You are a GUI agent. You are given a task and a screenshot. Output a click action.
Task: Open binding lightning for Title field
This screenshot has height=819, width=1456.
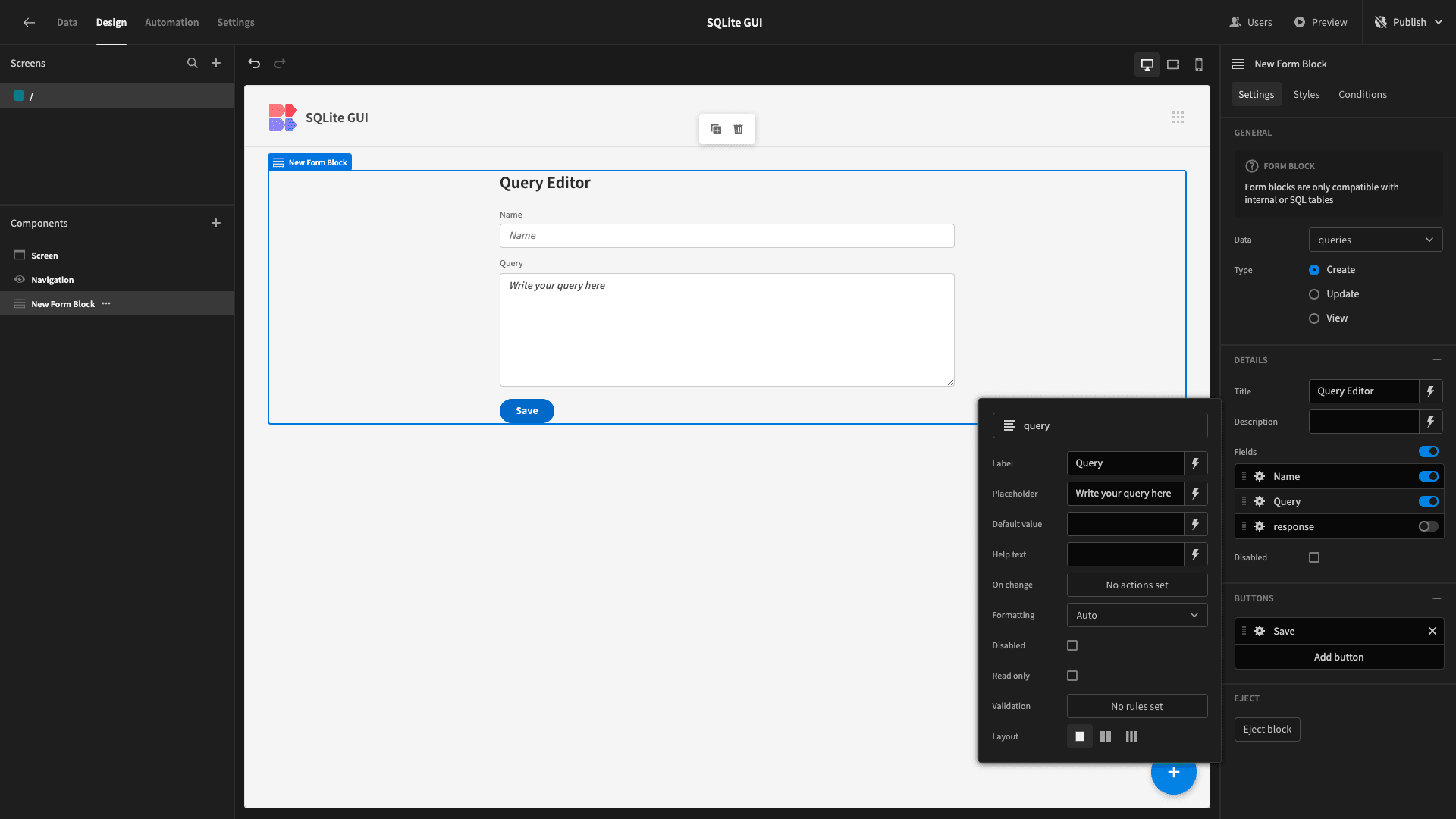coord(1431,391)
